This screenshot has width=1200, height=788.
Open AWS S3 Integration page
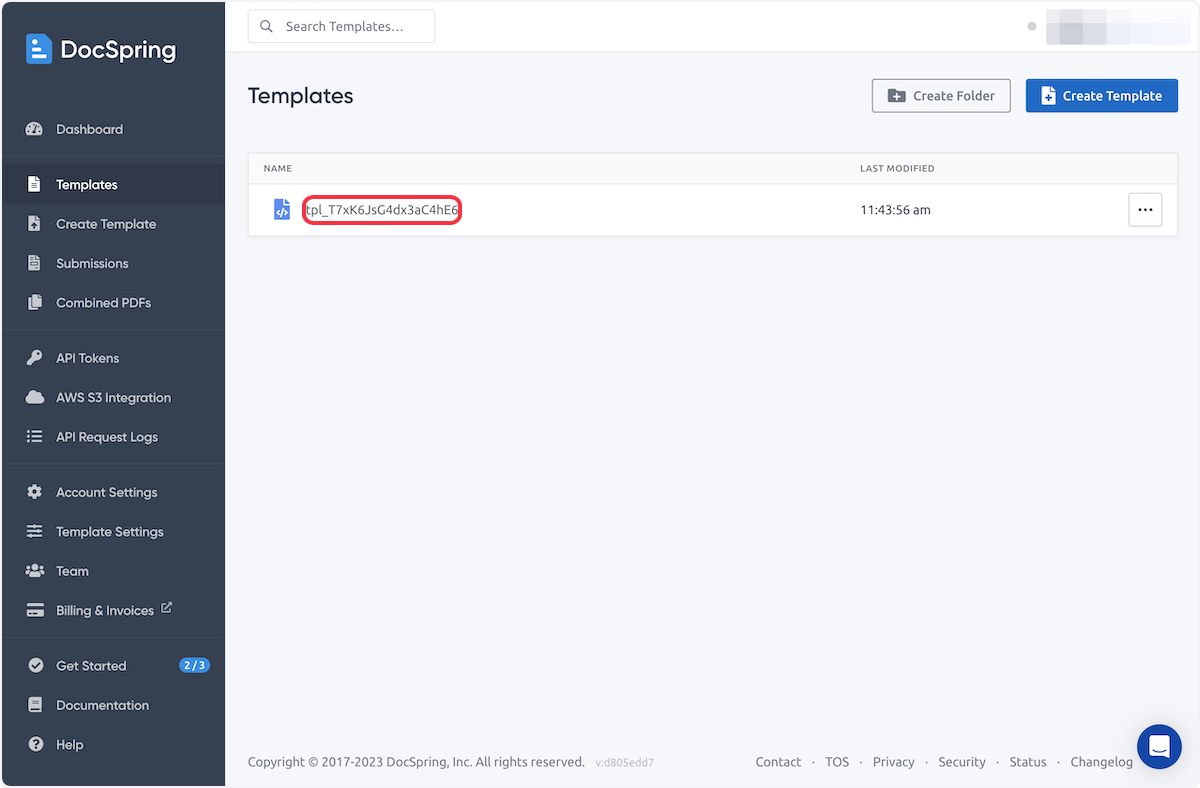click(x=113, y=397)
